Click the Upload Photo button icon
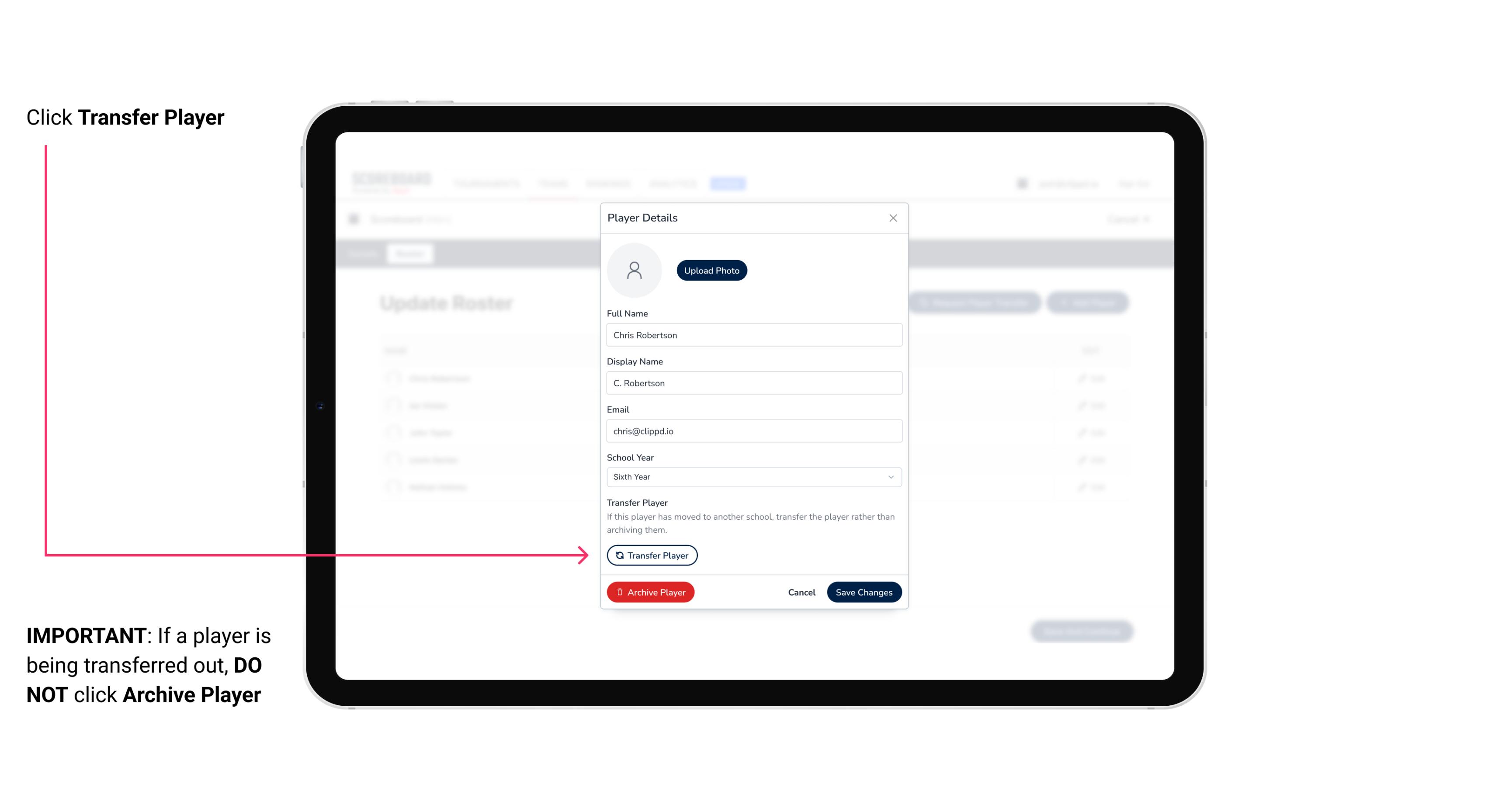This screenshot has width=1509, height=812. pos(712,270)
